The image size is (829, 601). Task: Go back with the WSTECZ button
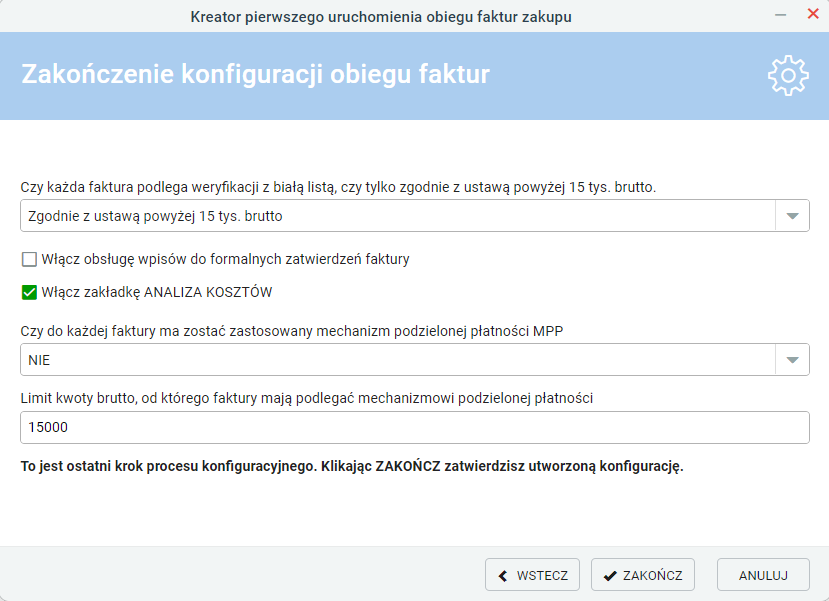point(532,575)
